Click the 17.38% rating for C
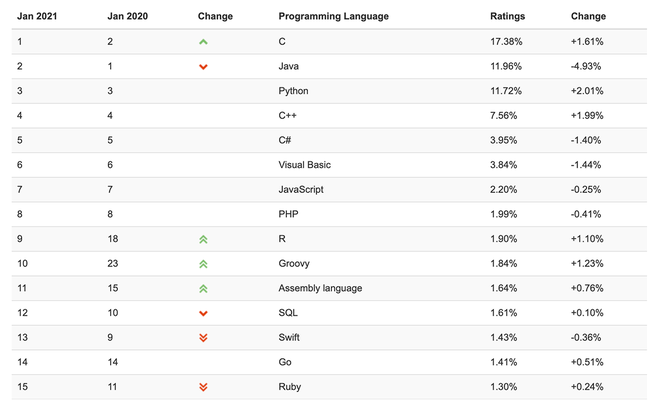The width and height of the screenshot is (656, 406). coord(506,41)
